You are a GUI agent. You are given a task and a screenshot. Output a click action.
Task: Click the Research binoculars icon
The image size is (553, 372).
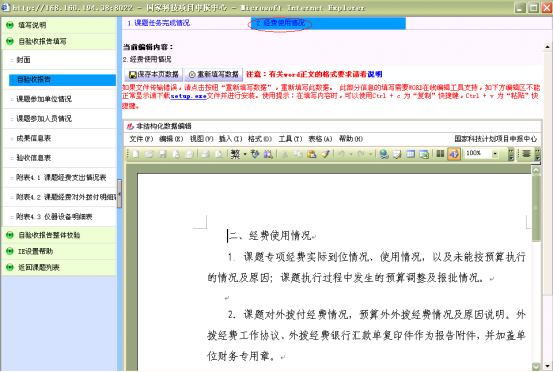[268, 154]
